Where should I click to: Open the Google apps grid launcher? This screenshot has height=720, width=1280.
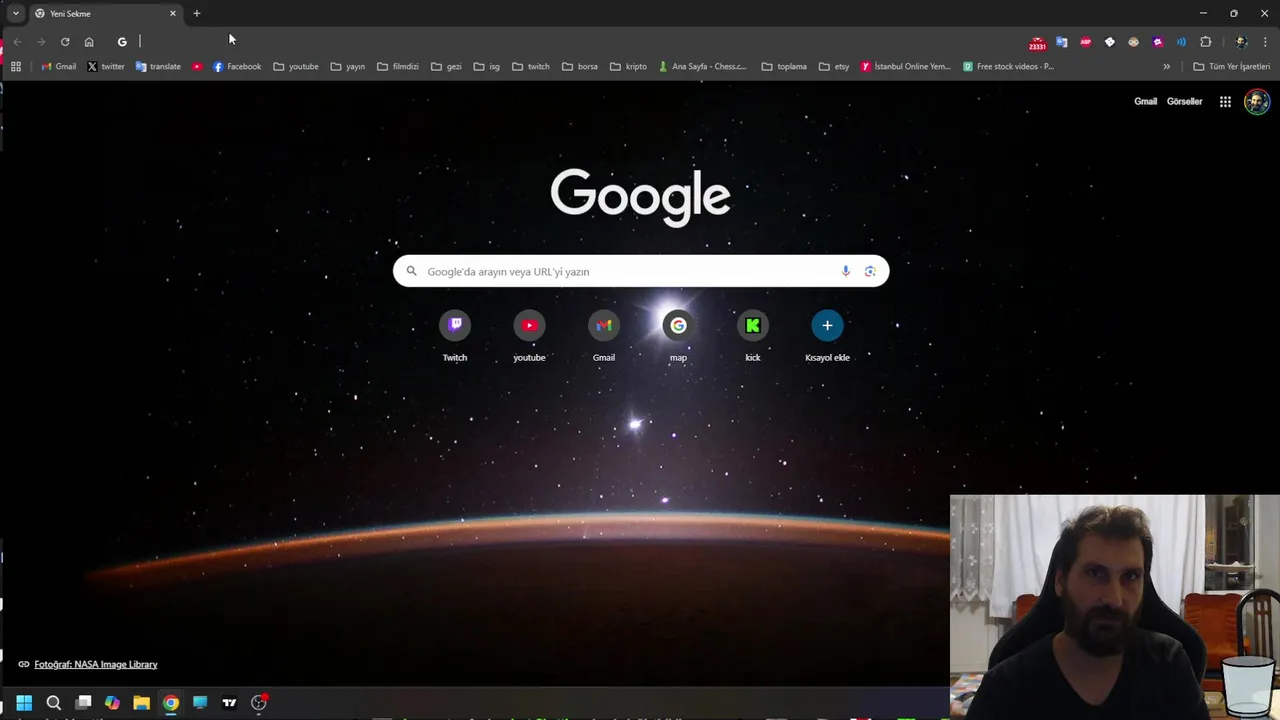click(1225, 101)
